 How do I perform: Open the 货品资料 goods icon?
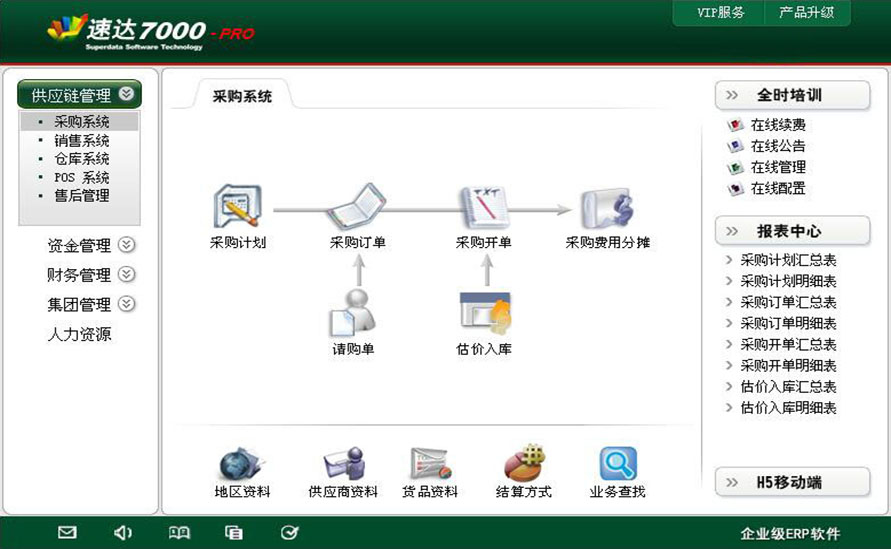[x=430, y=463]
